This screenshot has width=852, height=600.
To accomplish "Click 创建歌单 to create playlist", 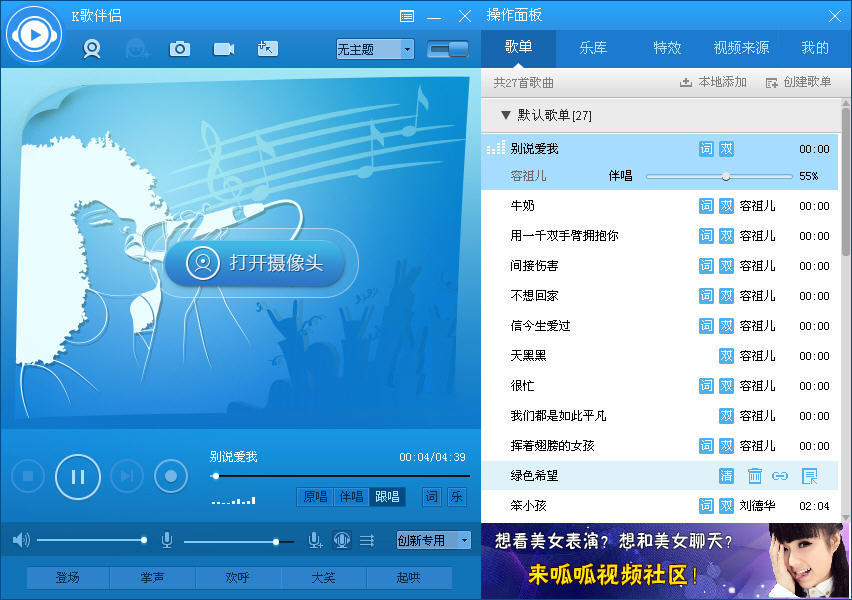I will point(798,82).
